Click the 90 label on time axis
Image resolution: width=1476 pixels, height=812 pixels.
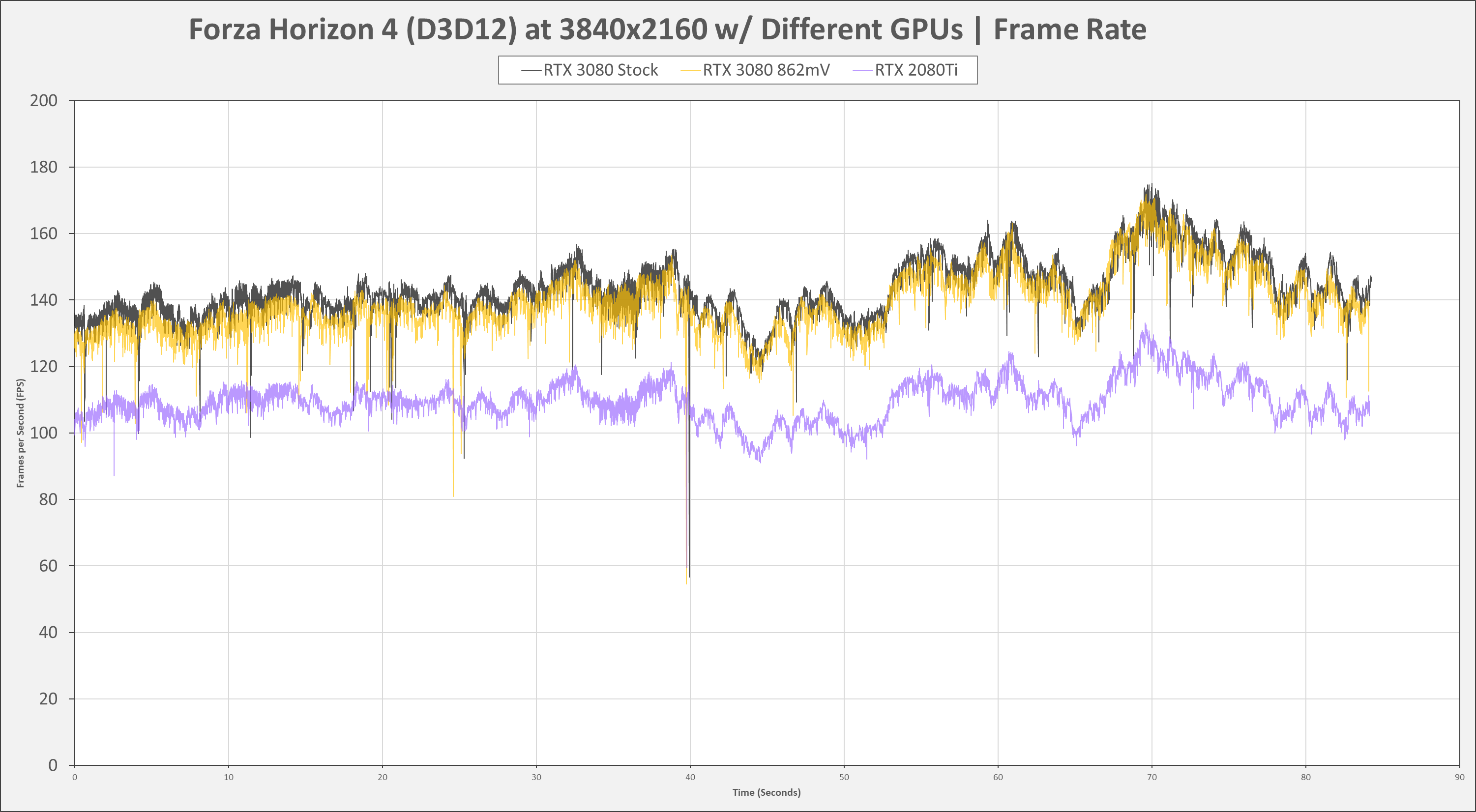(1459, 777)
